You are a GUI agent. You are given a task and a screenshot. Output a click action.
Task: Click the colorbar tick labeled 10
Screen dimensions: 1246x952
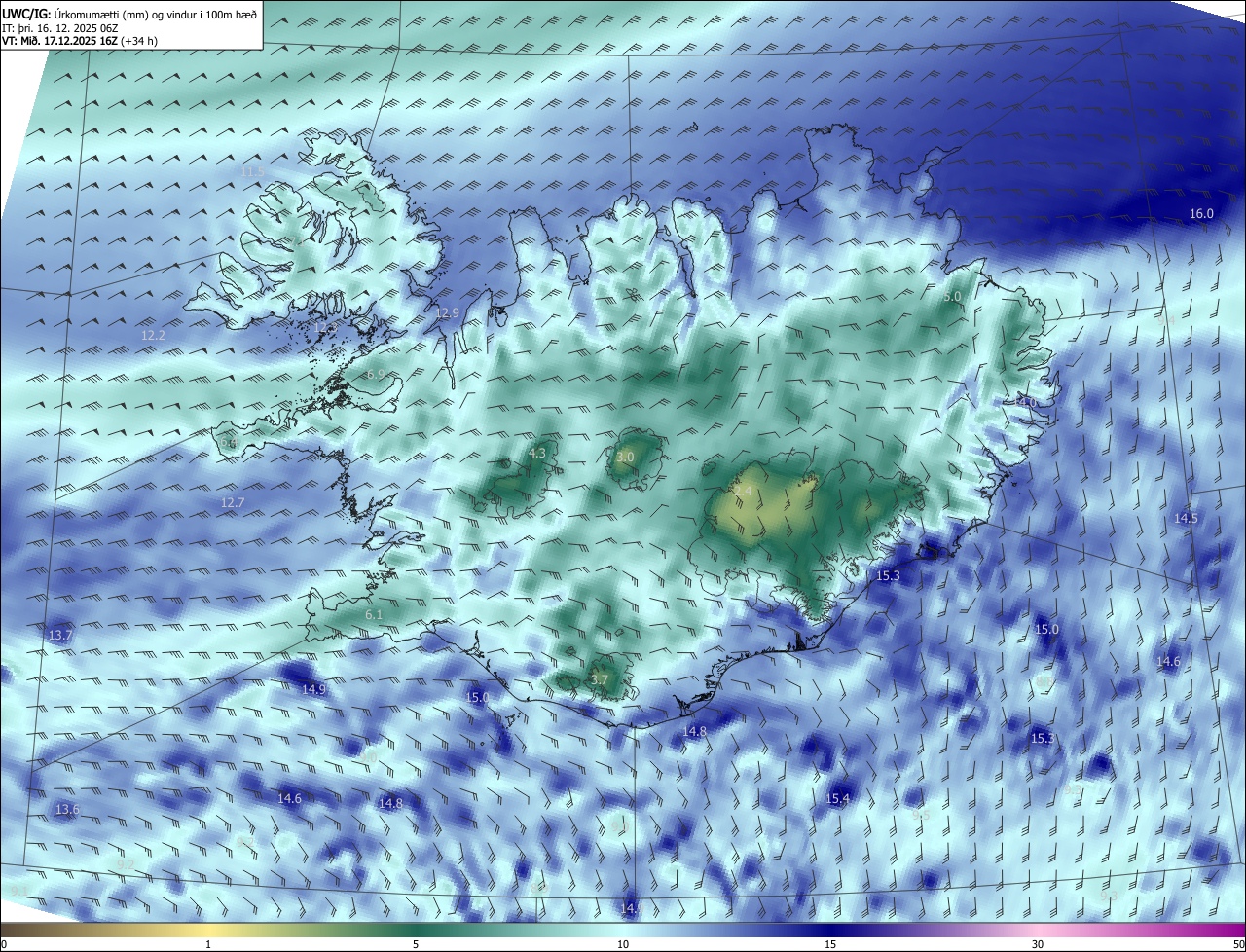pos(623,944)
